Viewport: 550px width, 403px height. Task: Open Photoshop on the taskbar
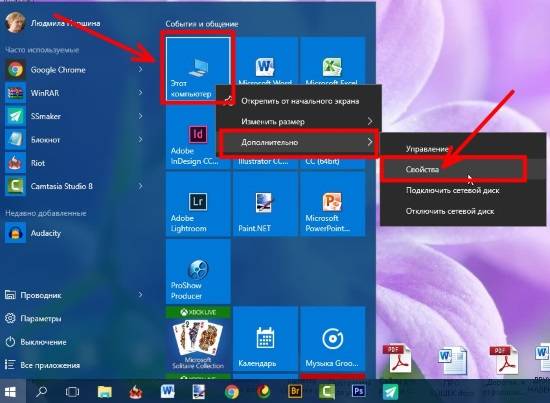click(x=358, y=391)
